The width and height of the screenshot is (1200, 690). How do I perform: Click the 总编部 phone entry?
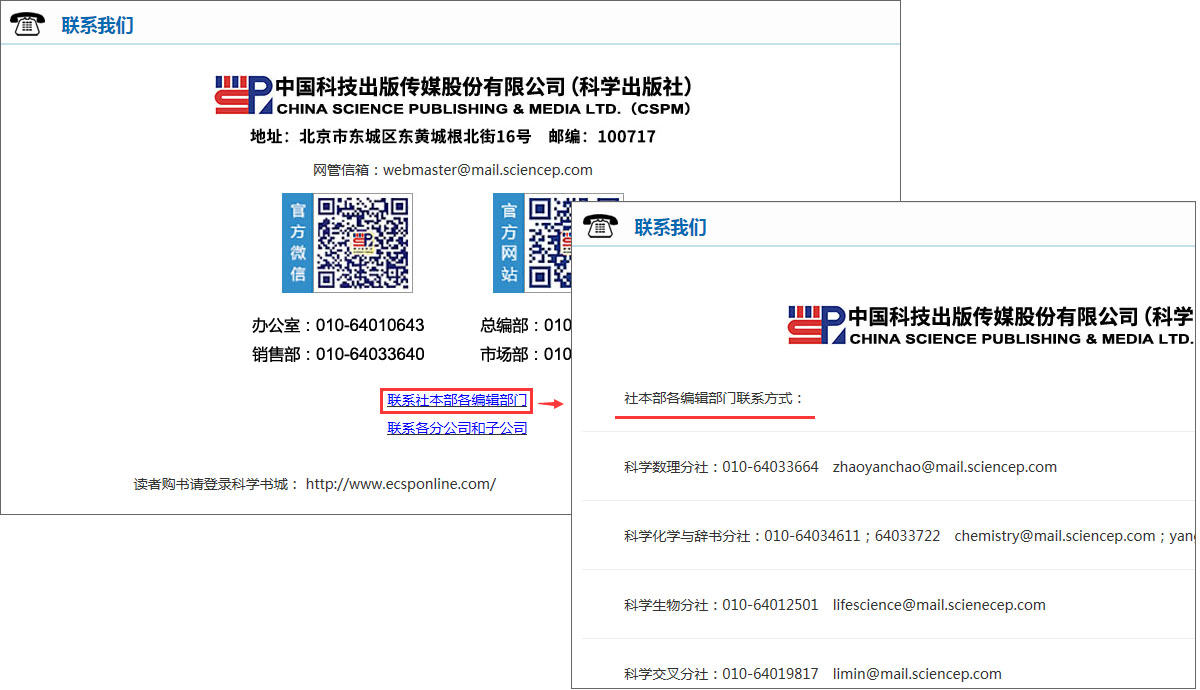click(x=526, y=326)
